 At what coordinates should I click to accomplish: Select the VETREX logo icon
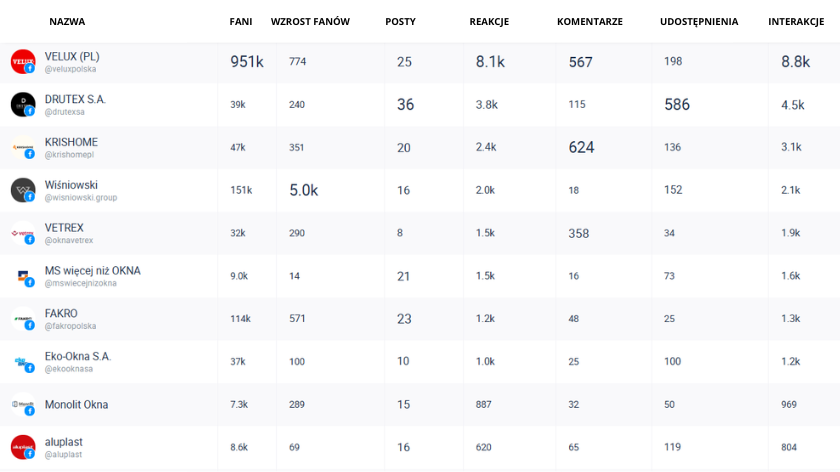[x=23, y=233]
